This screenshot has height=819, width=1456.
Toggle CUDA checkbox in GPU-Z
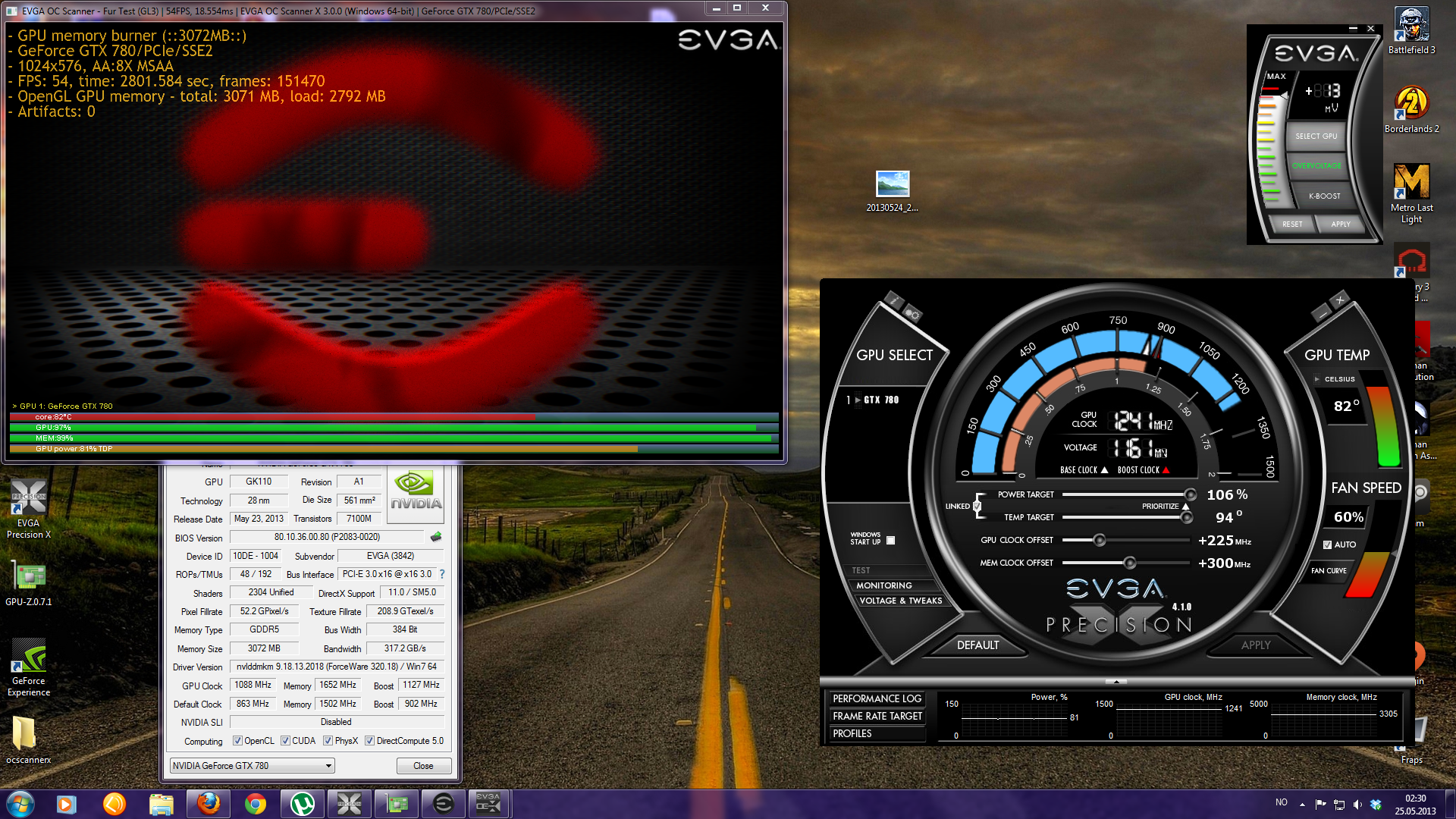click(x=285, y=741)
